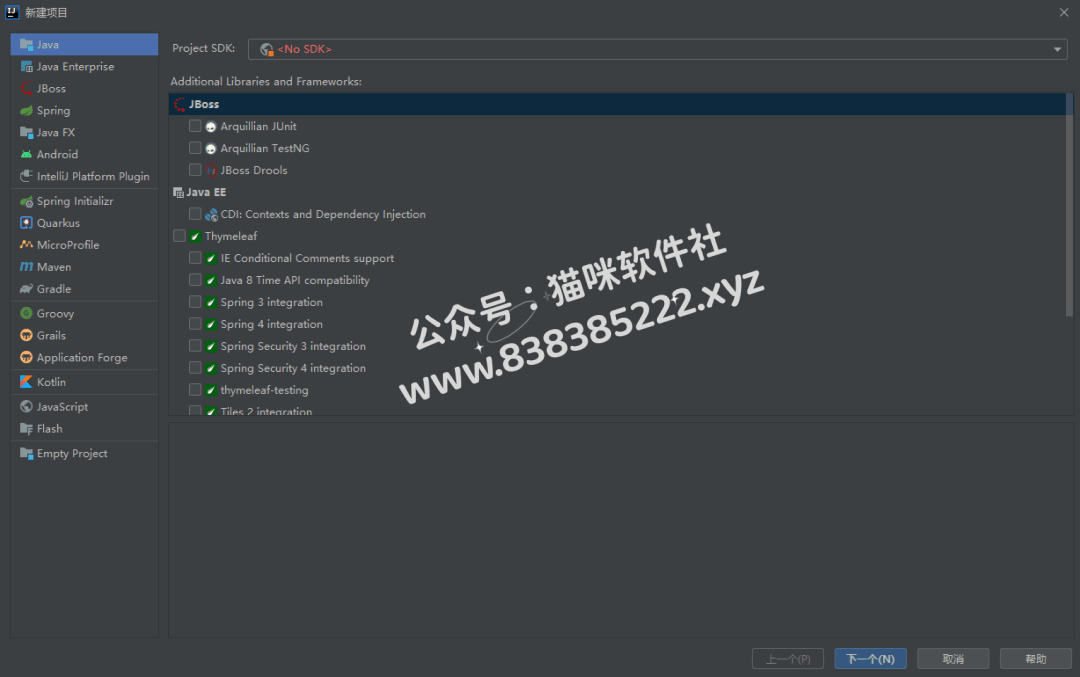Close the 新建项目 dialog window
This screenshot has height=677, width=1080.
click(1063, 12)
